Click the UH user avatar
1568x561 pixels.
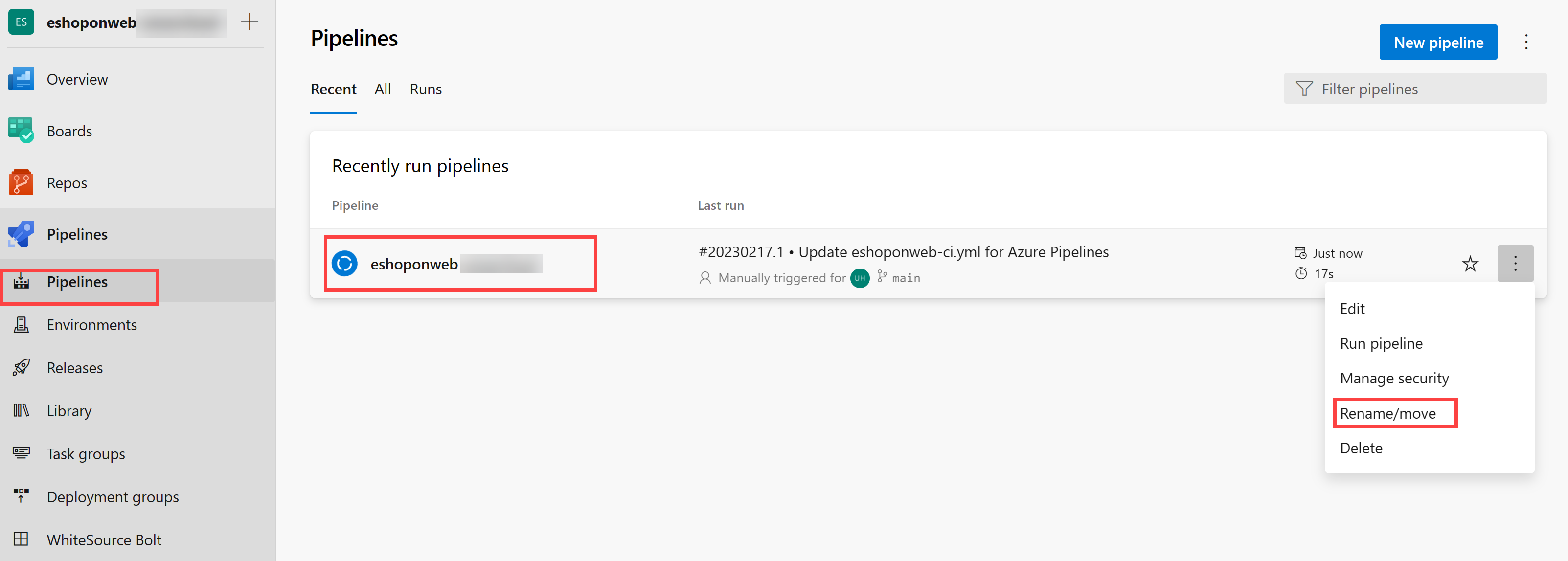pyautogui.click(x=860, y=278)
